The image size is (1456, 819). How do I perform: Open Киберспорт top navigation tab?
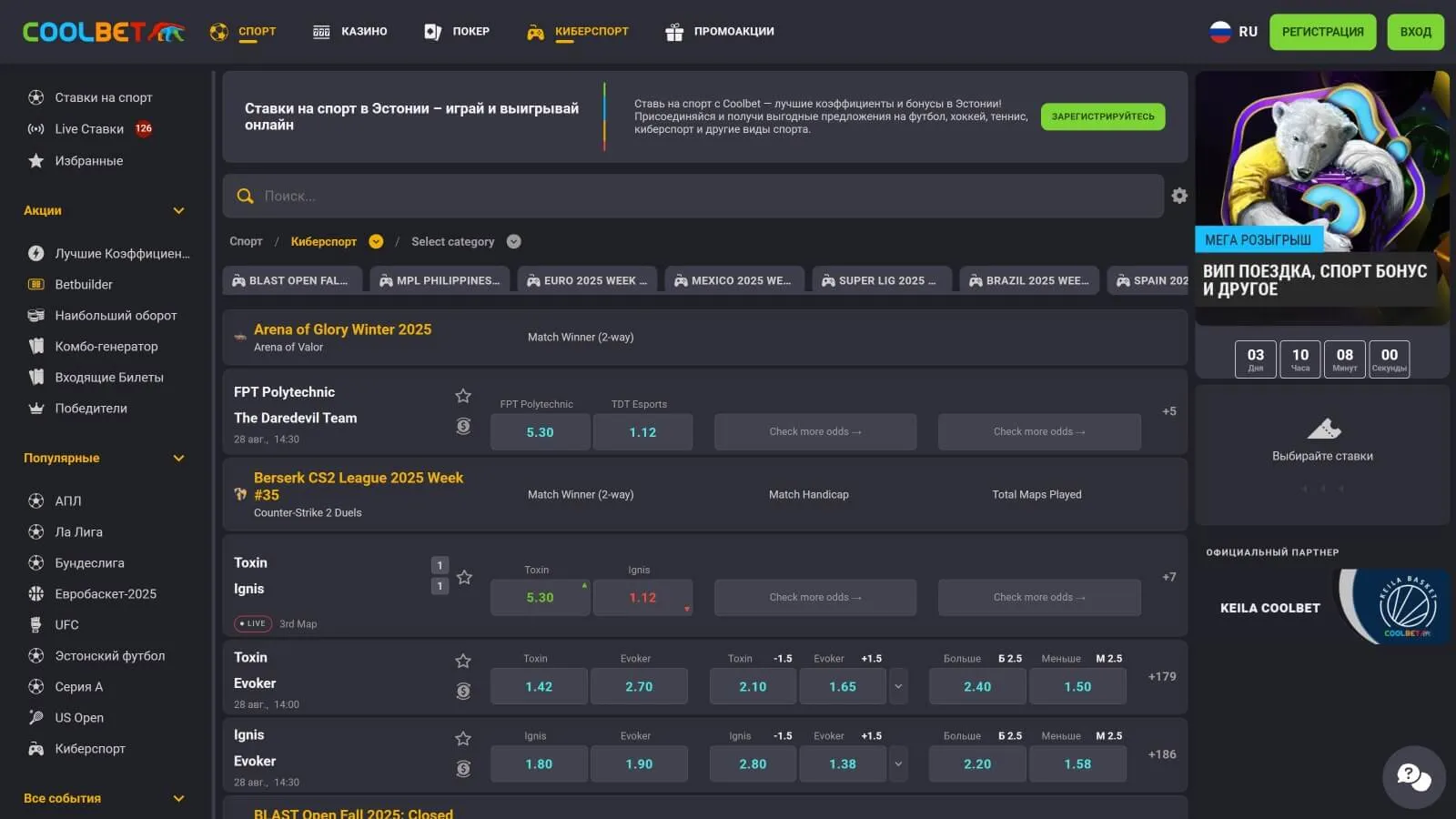click(x=578, y=31)
